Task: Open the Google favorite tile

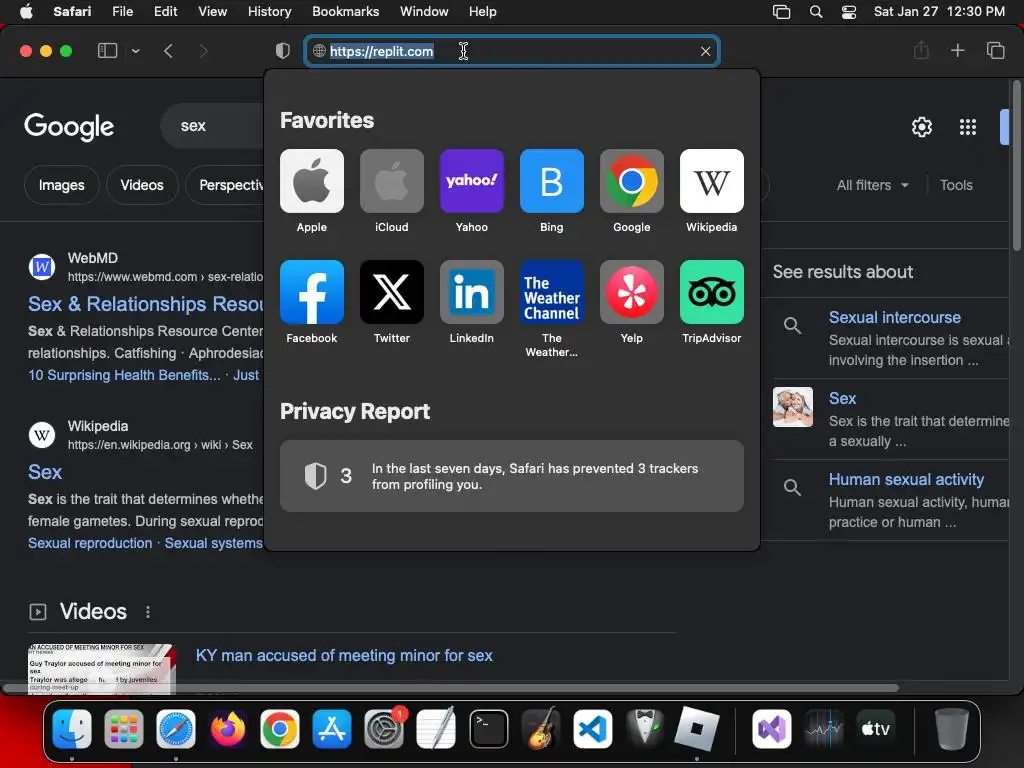Action: coord(632,181)
